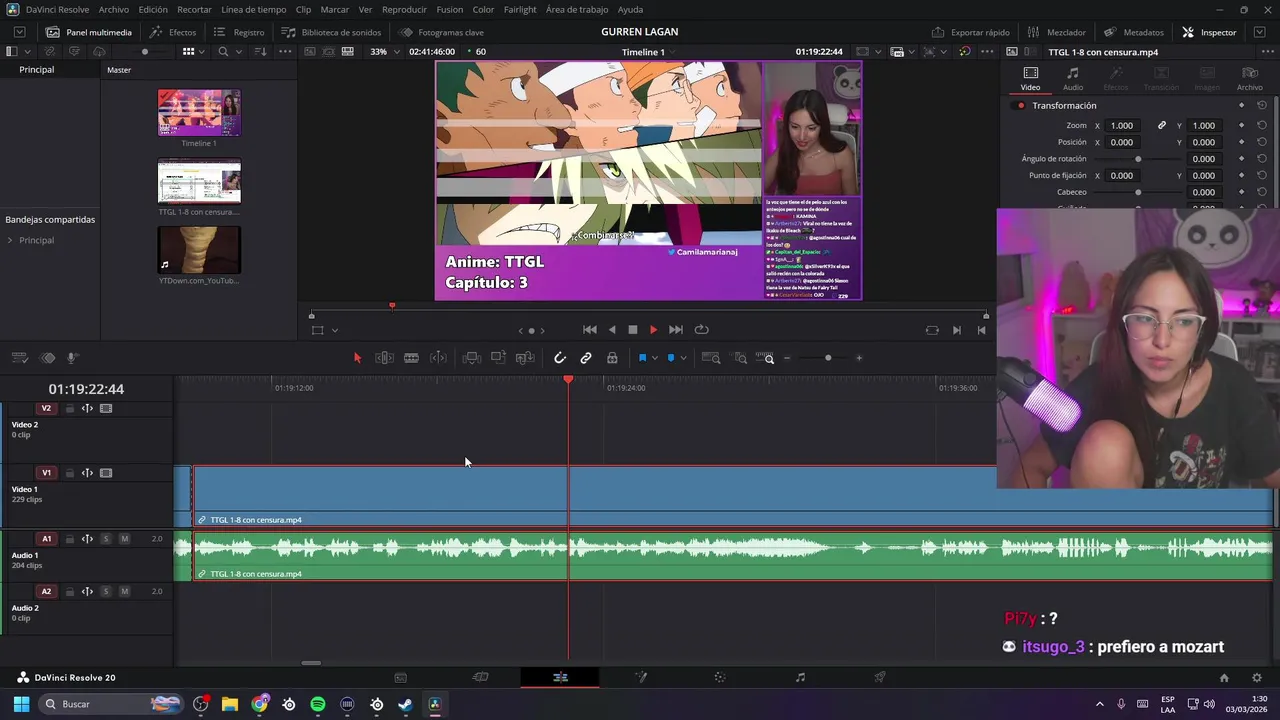Select the Blade edit mode tool
This screenshot has width=1280, height=720.
click(411, 358)
